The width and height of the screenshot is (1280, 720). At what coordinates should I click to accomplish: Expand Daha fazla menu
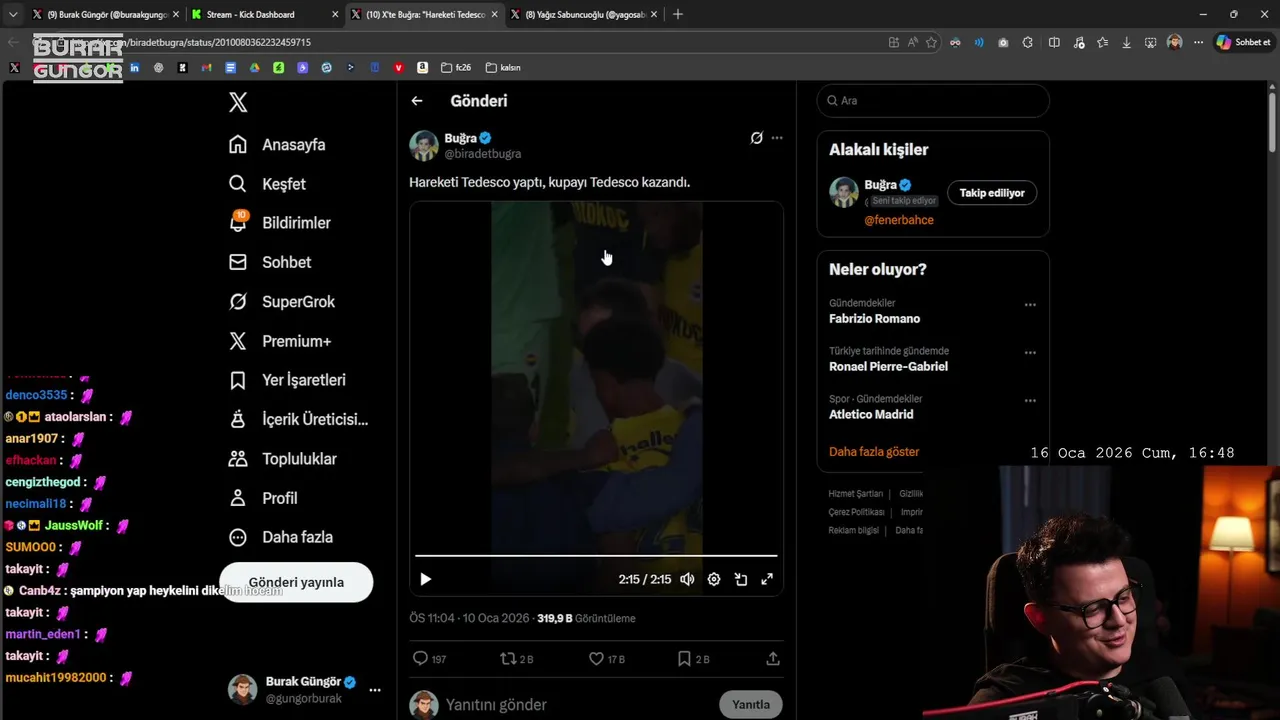tap(280, 537)
